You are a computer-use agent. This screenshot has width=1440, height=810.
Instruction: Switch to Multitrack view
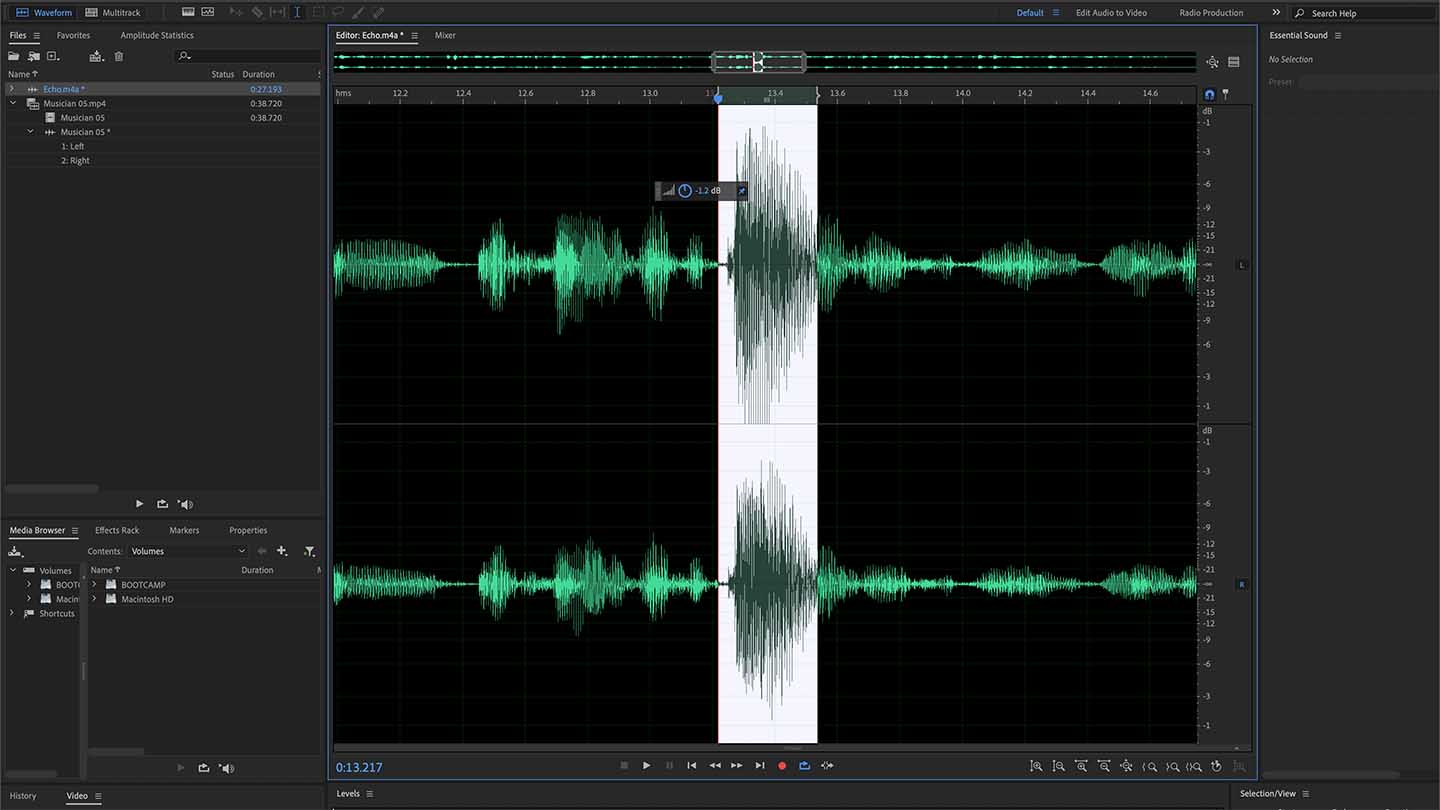point(113,13)
